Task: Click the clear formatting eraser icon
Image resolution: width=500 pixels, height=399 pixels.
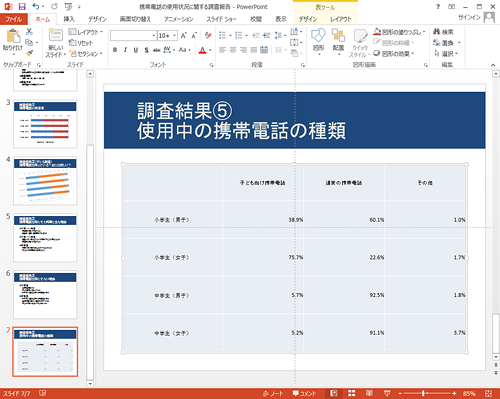Action: click(x=208, y=35)
